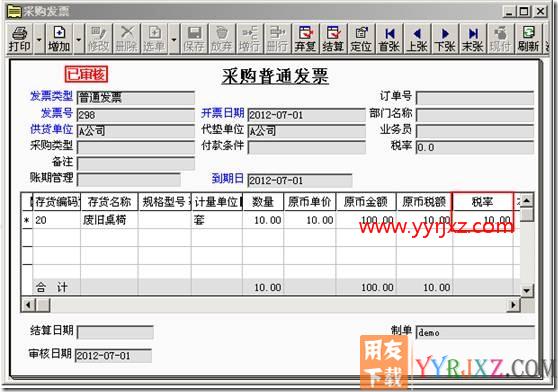Click the 采购类型 input field
This screenshot has width=558, height=392.
pyautogui.click(x=136, y=147)
